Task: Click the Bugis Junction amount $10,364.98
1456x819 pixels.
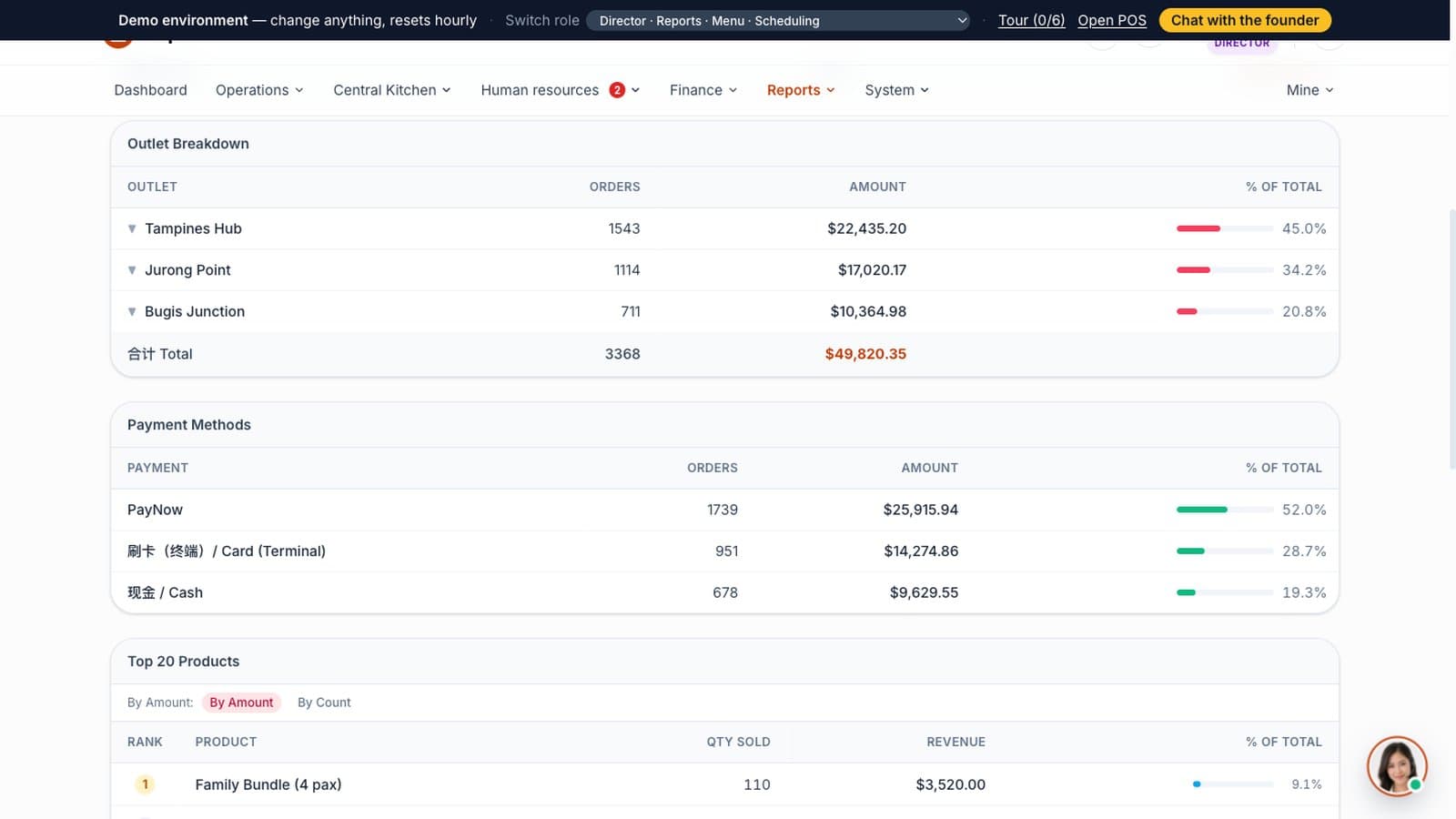Action: pos(868,311)
